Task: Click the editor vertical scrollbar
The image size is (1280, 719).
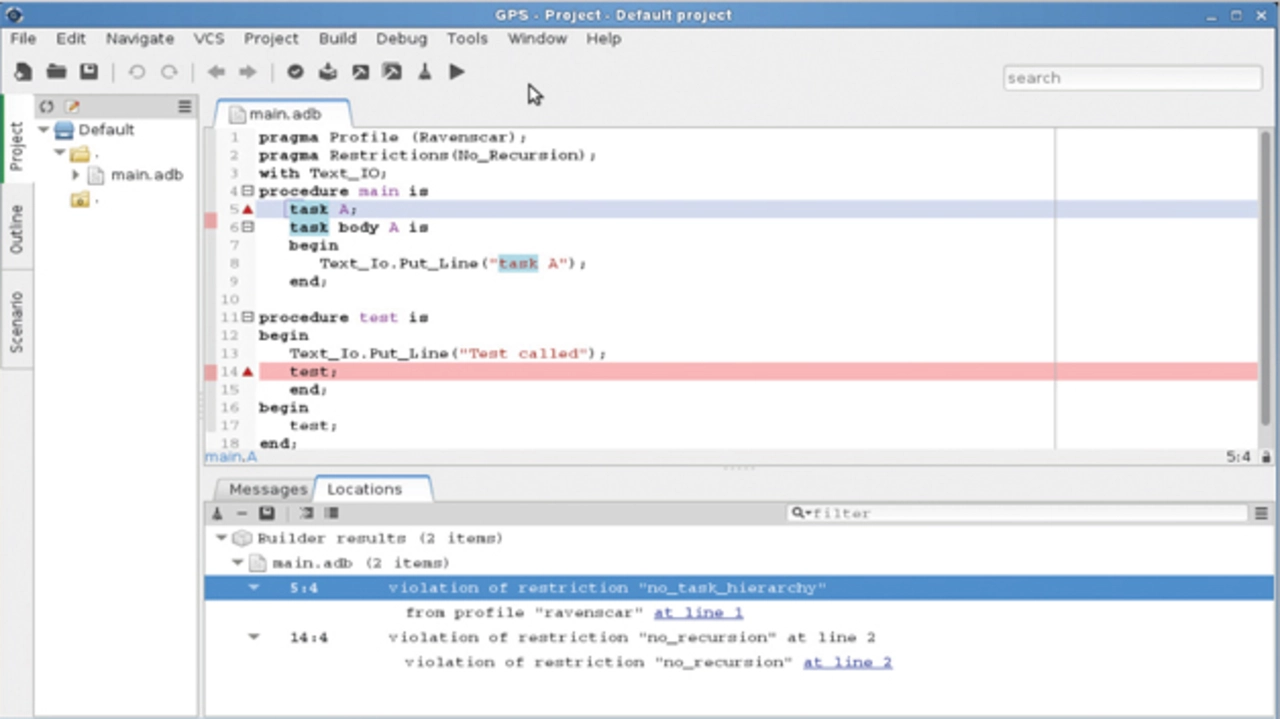Action: (x=1265, y=280)
